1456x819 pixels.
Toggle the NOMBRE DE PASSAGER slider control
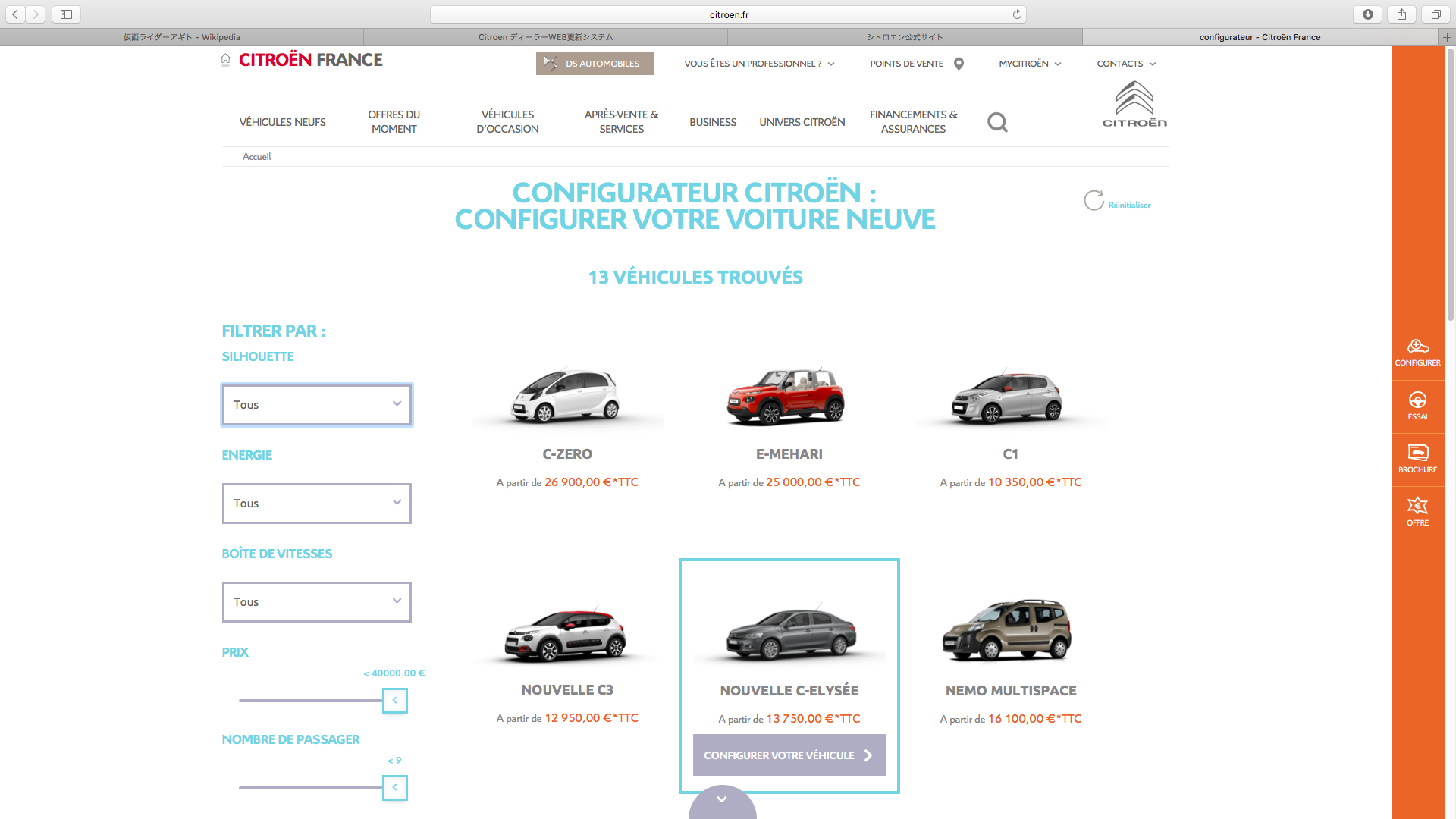click(395, 787)
